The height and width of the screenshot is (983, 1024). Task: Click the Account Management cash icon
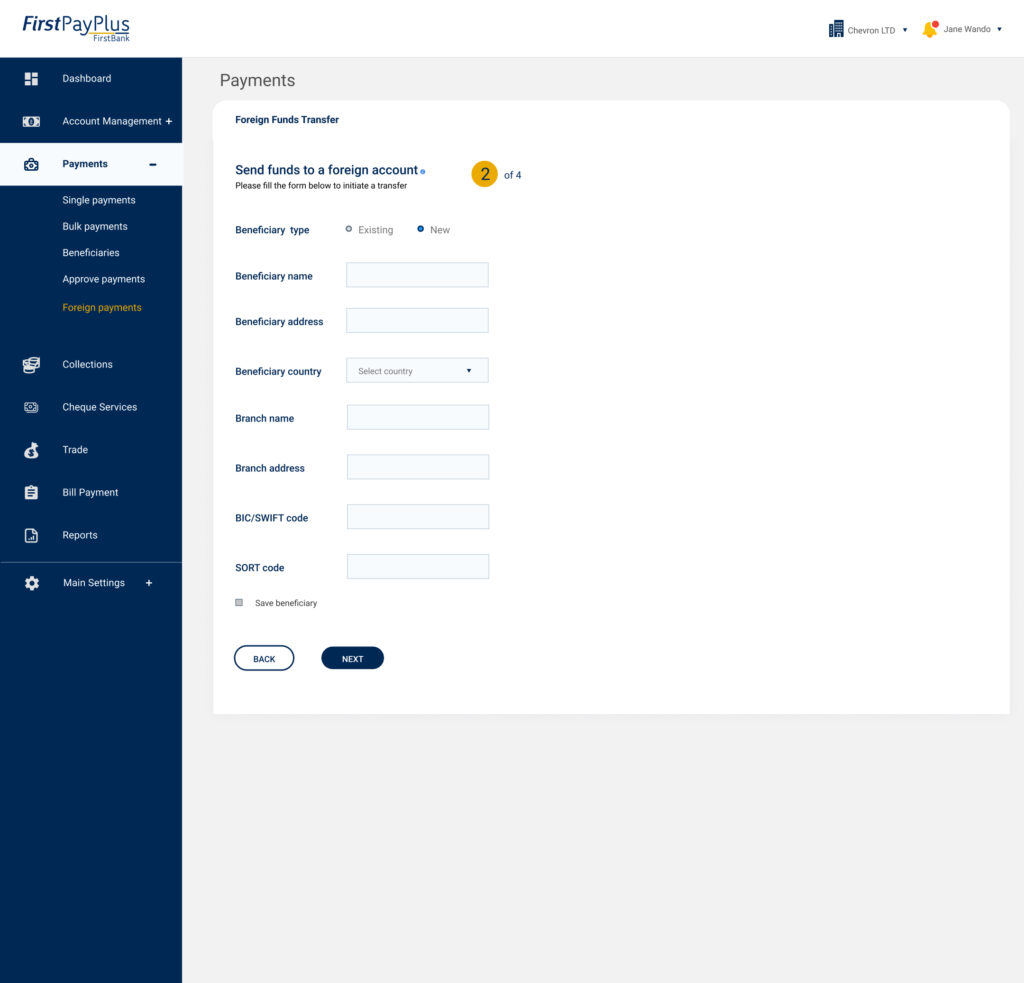[31, 122]
